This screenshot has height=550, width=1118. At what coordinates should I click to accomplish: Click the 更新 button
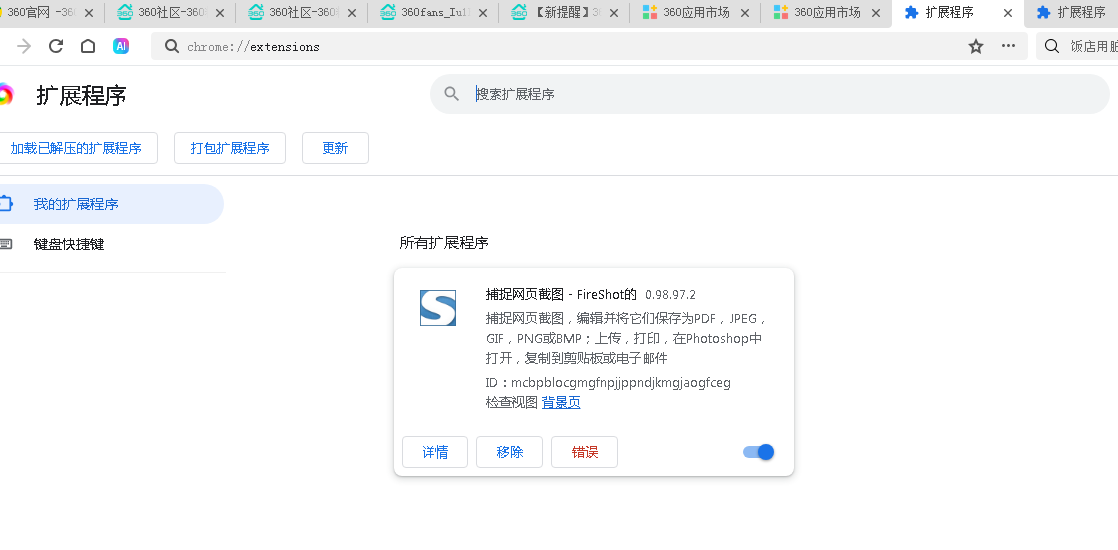click(x=335, y=148)
